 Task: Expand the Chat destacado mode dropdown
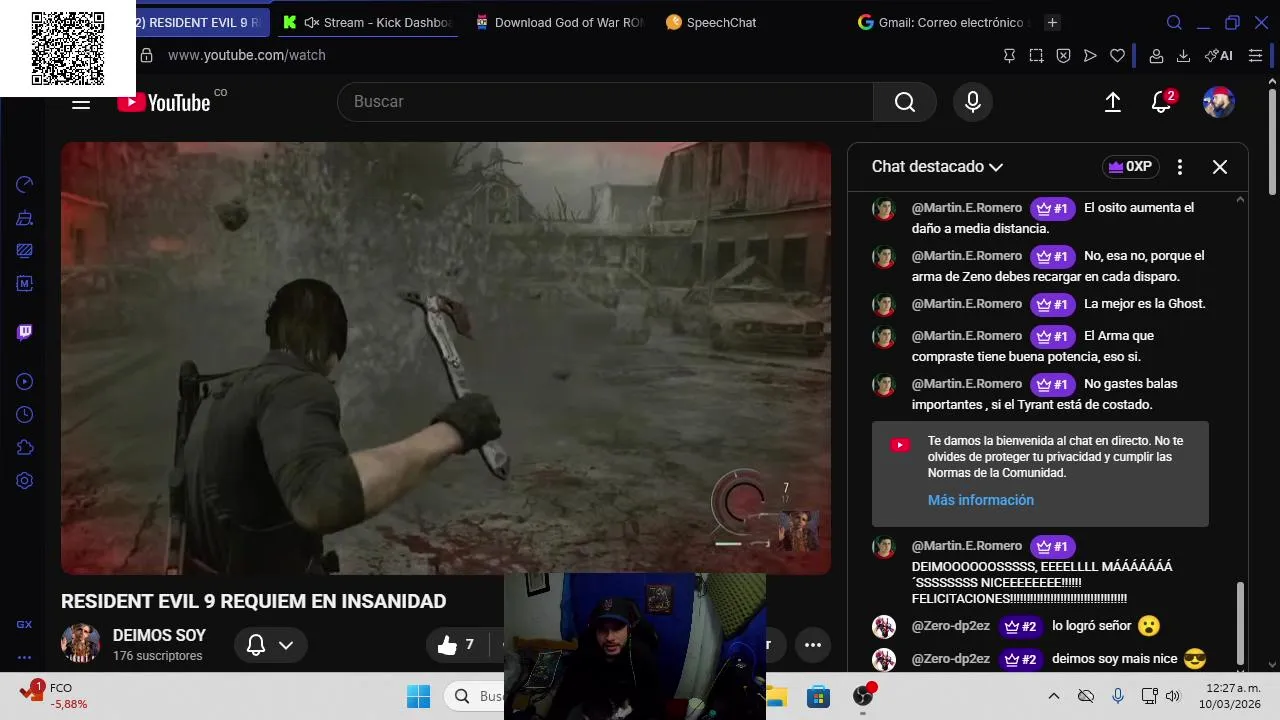[937, 167]
